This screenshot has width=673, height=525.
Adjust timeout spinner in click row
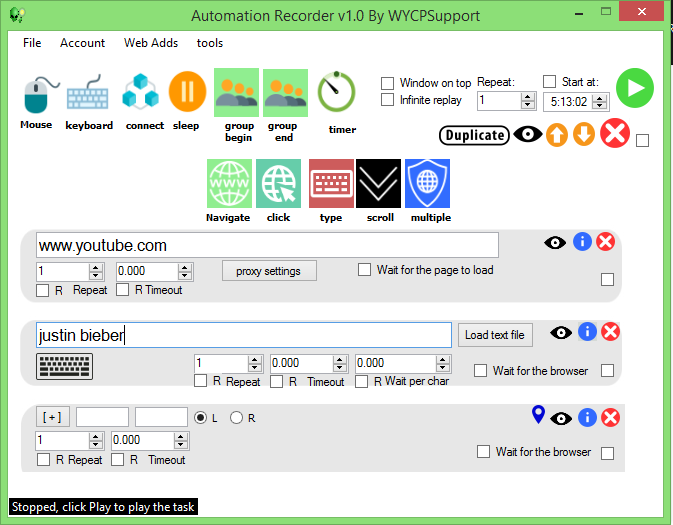[180, 441]
